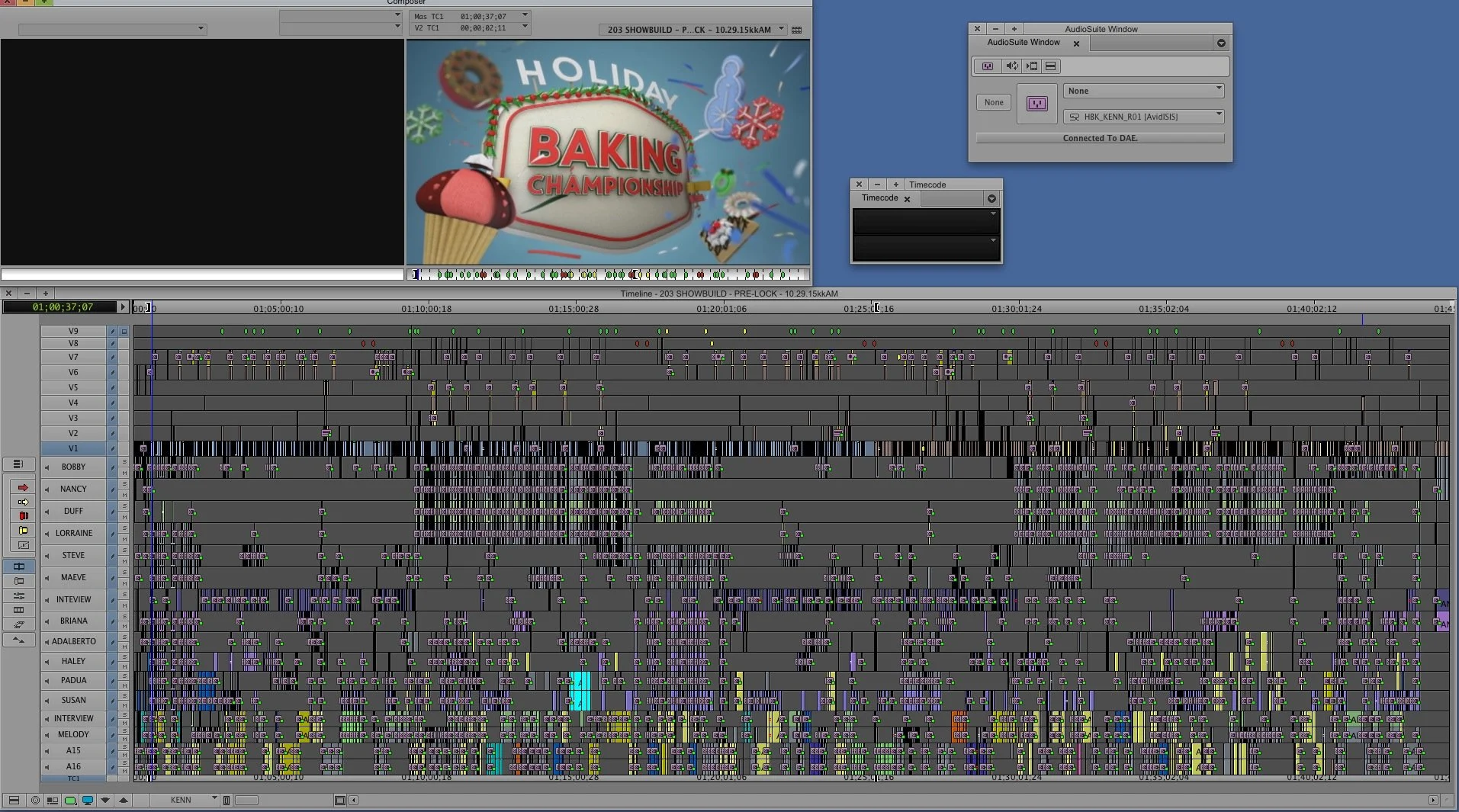Open the timeline fast menu button
1459x812 pixels.
19,464
